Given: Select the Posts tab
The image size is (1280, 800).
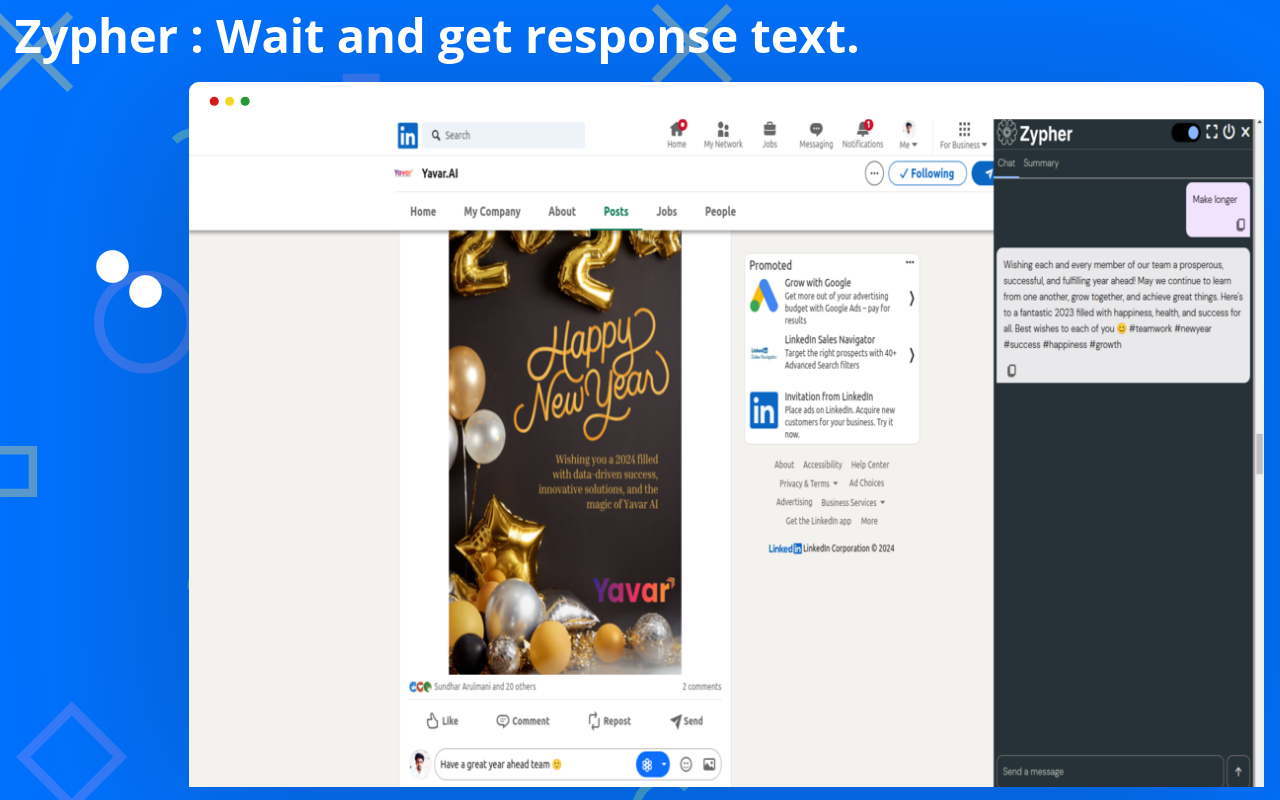Looking at the screenshot, I should [x=616, y=211].
